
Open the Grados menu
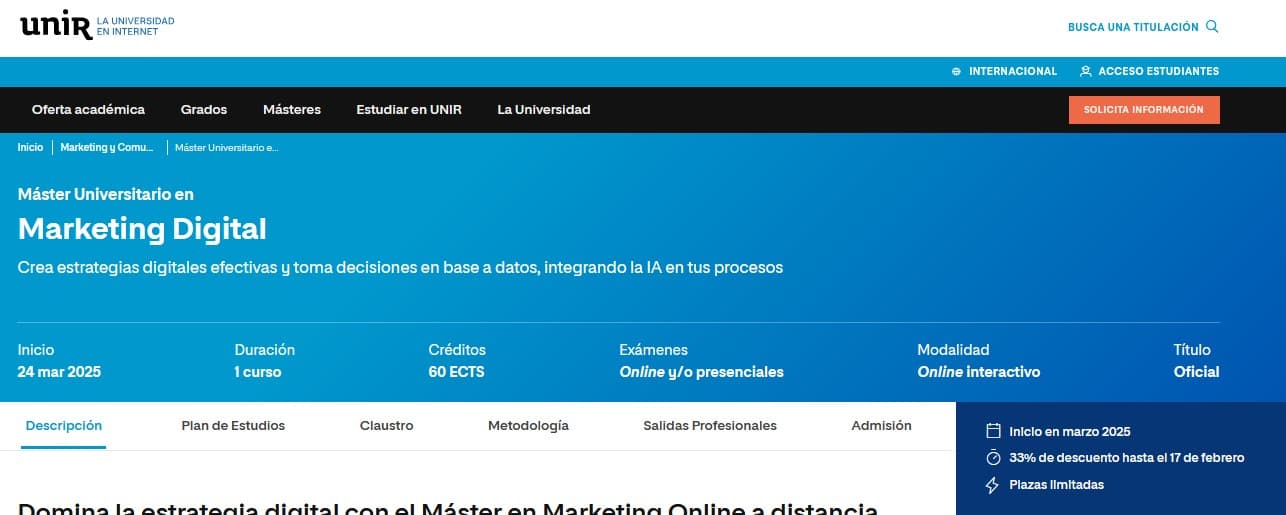[x=204, y=110]
